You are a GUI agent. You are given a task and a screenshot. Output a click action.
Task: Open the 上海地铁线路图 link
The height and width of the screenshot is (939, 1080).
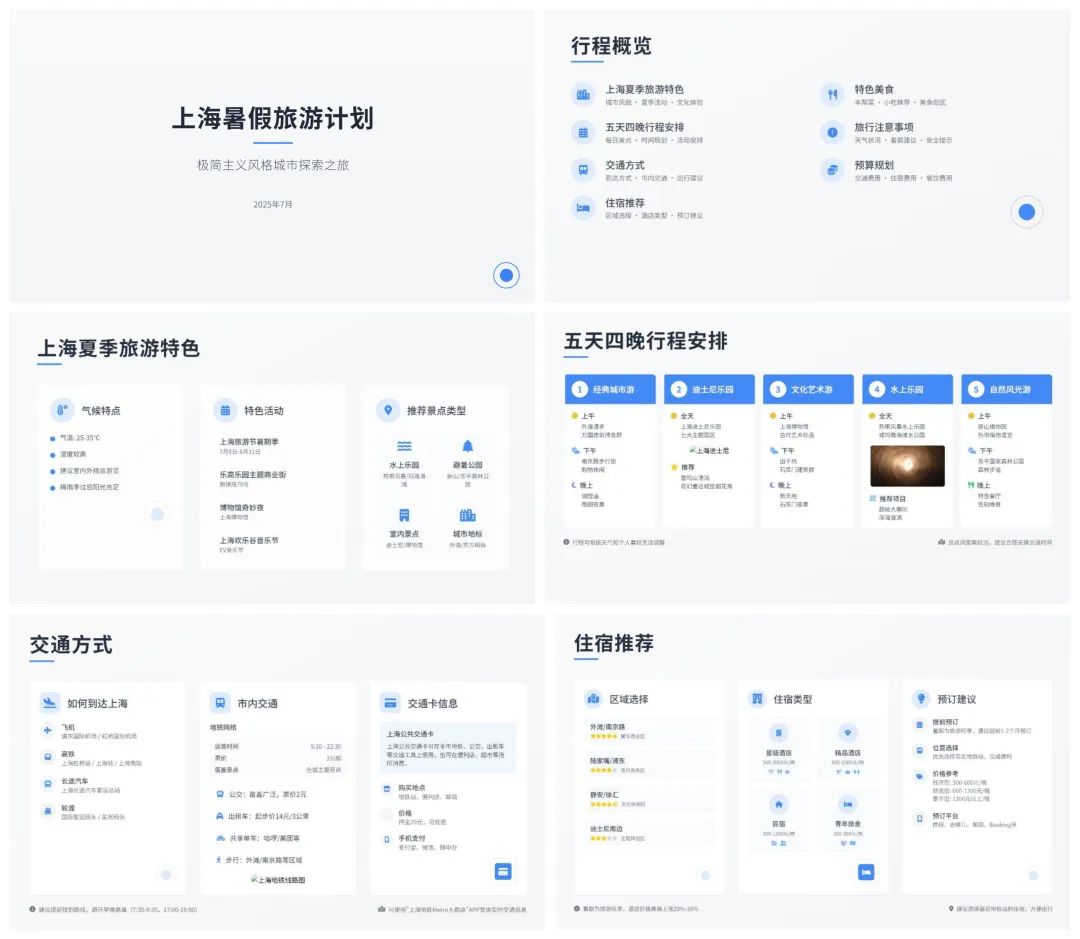click(x=280, y=879)
